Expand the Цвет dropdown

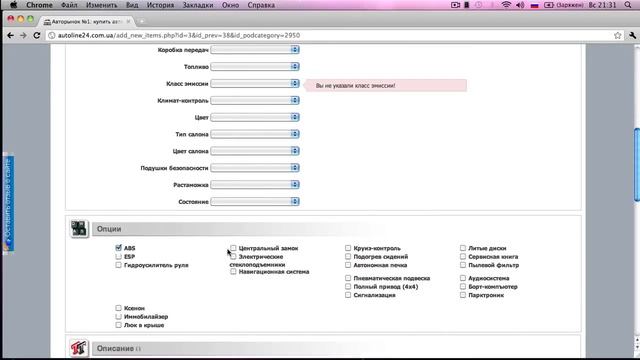tap(255, 117)
